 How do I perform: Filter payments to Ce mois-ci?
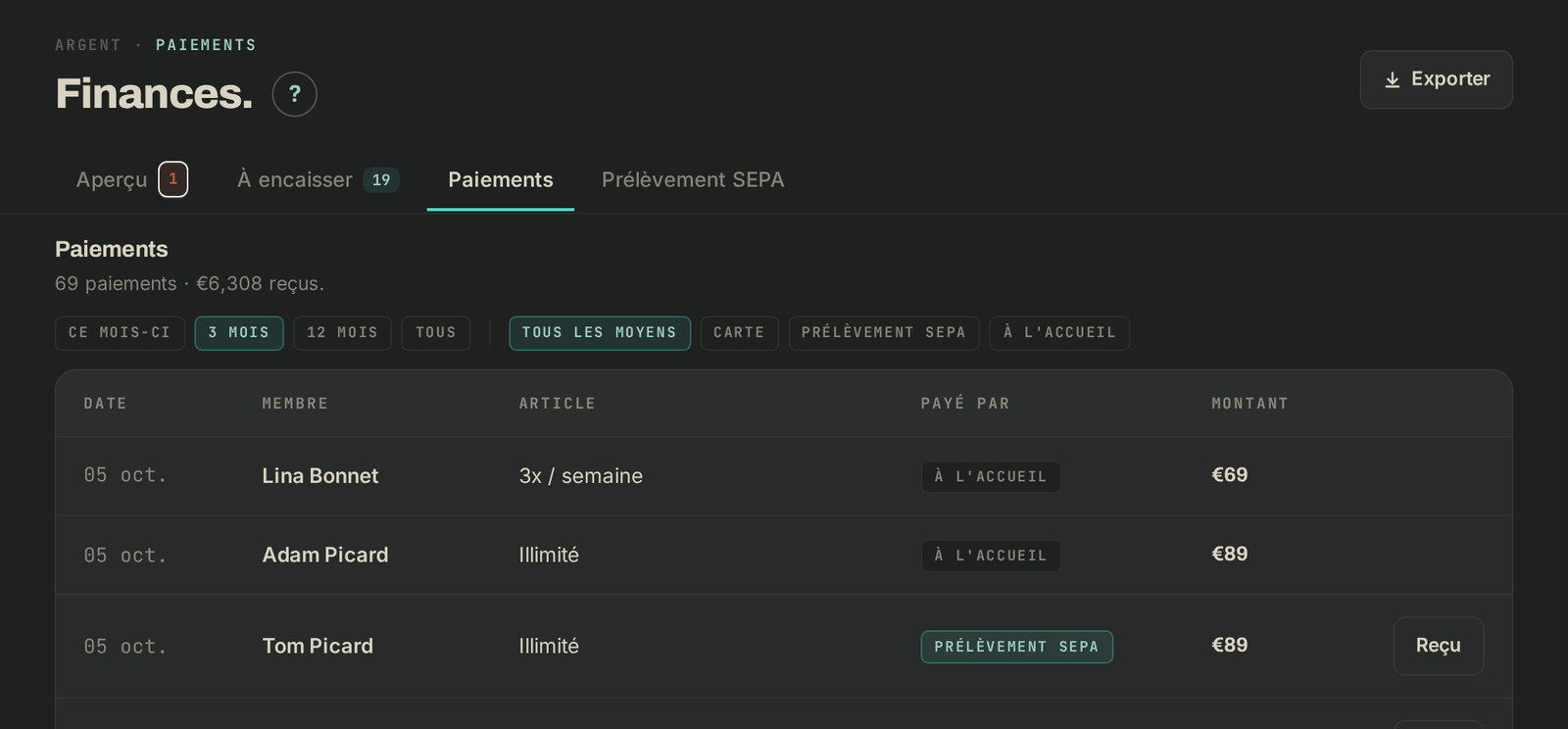click(x=120, y=333)
